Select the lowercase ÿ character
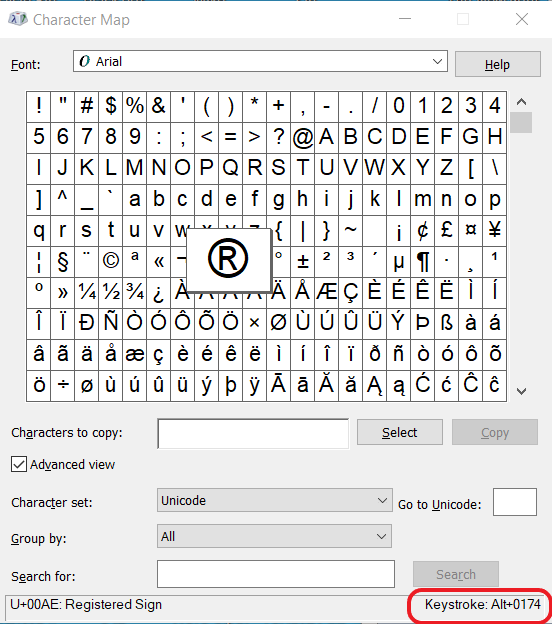 click(254, 385)
